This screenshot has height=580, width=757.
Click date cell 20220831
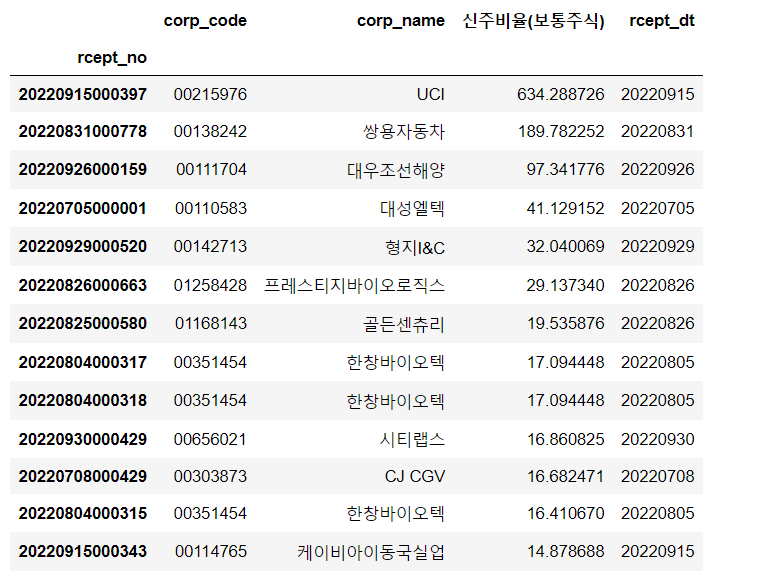[x=658, y=131]
